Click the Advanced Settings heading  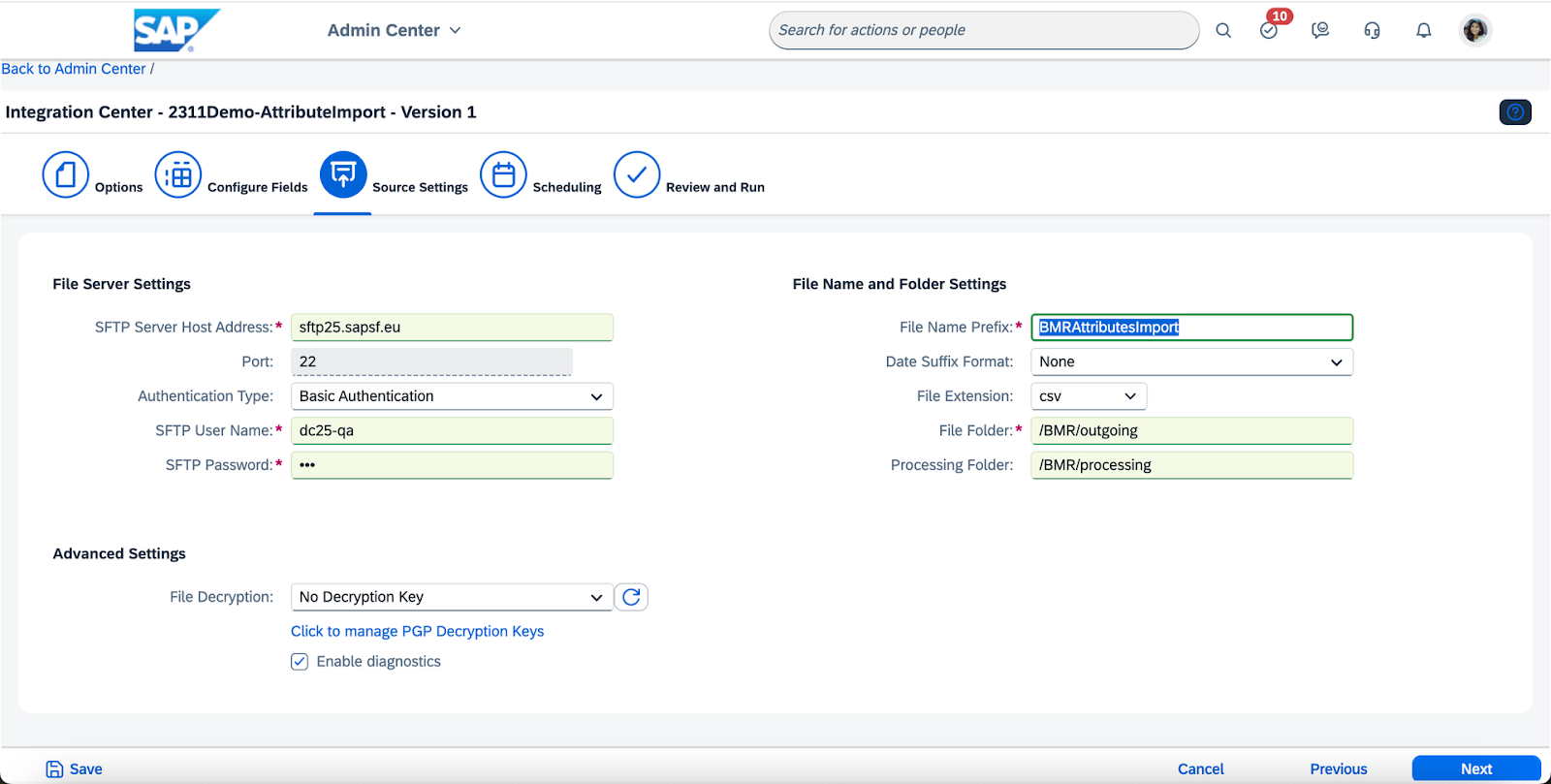tap(119, 553)
